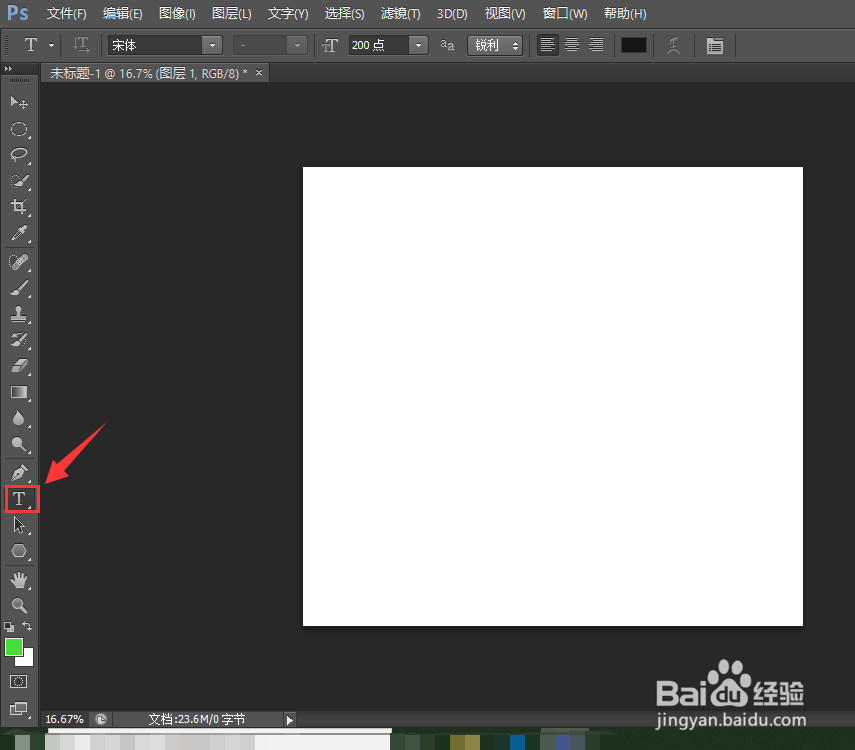The image size is (855, 750).
Task: Open the green foreground color swatch
Action: click(14, 647)
